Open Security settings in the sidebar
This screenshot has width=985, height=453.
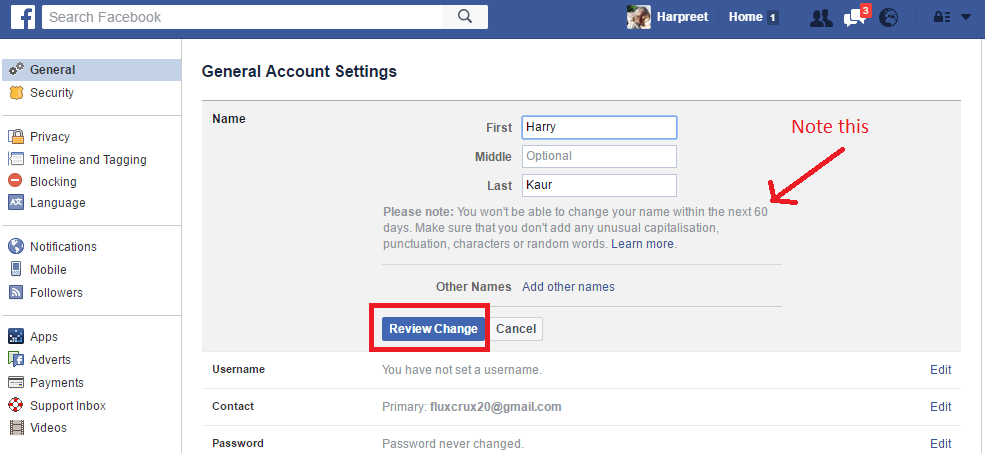(51, 93)
